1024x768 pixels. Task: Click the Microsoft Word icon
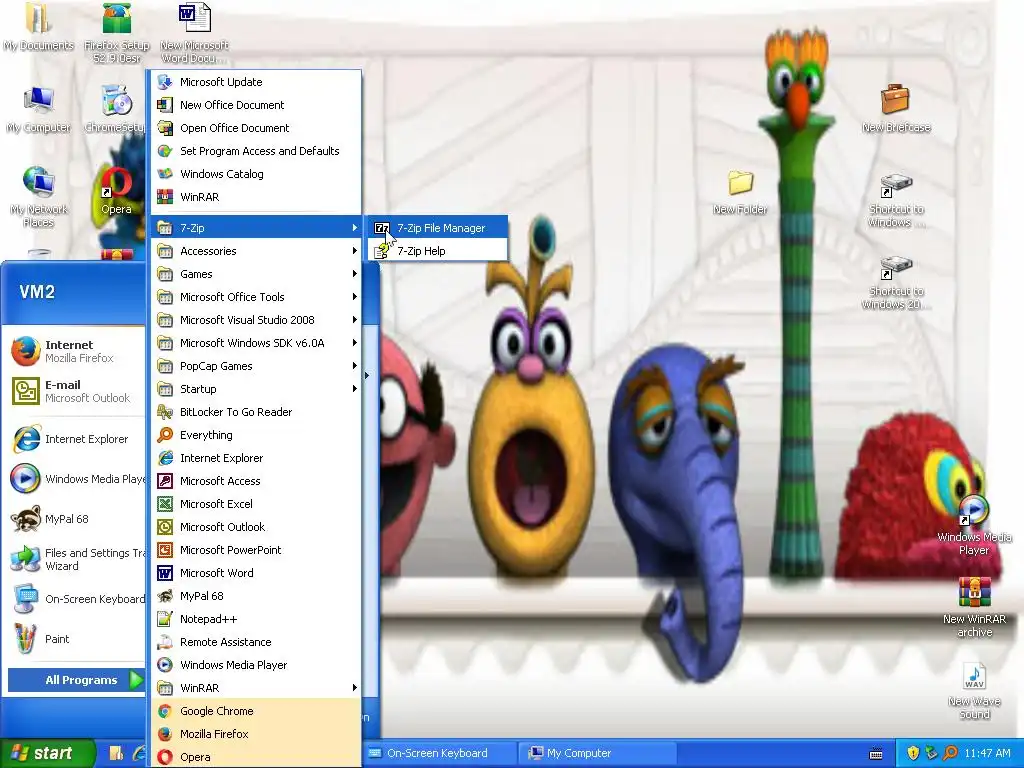pyautogui.click(x=165, y=573)
